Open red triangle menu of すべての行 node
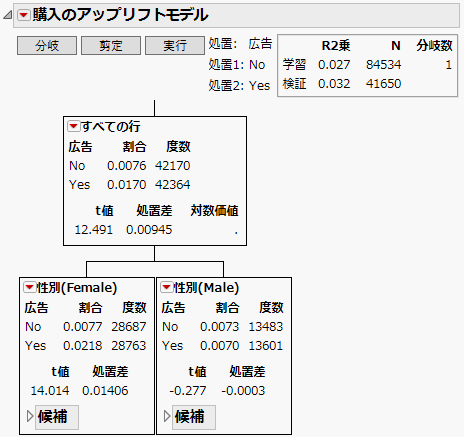Image resolution: width=464 pixels, height=437 pixels. pyautogui.click(x=73, y=126)
